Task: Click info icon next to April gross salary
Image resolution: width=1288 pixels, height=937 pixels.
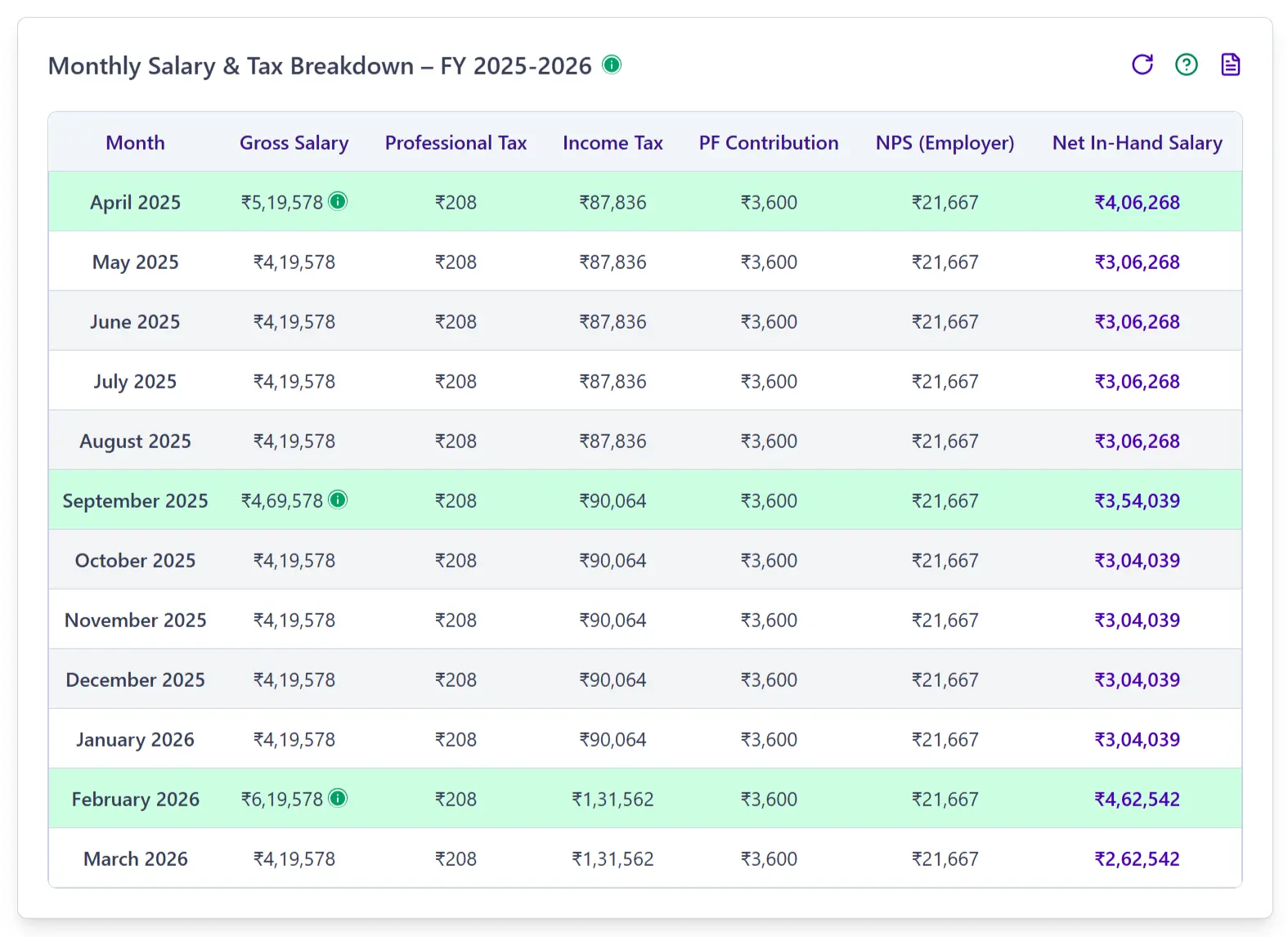Action: tap(338, 201)
